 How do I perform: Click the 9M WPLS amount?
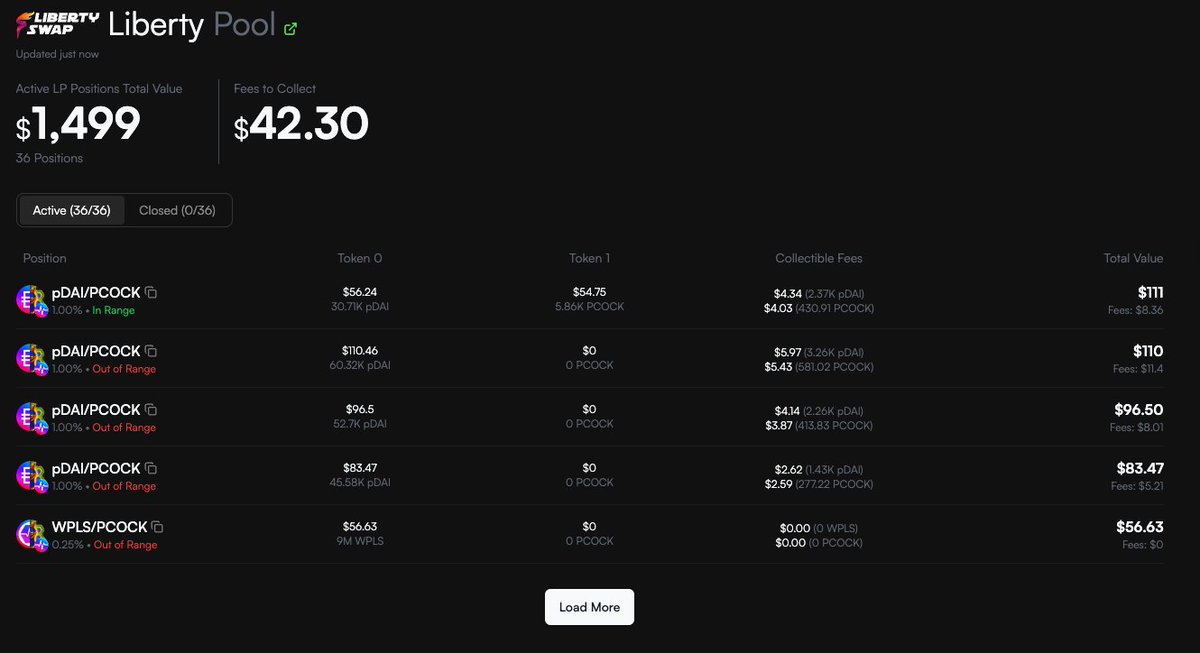coord(360,541)
